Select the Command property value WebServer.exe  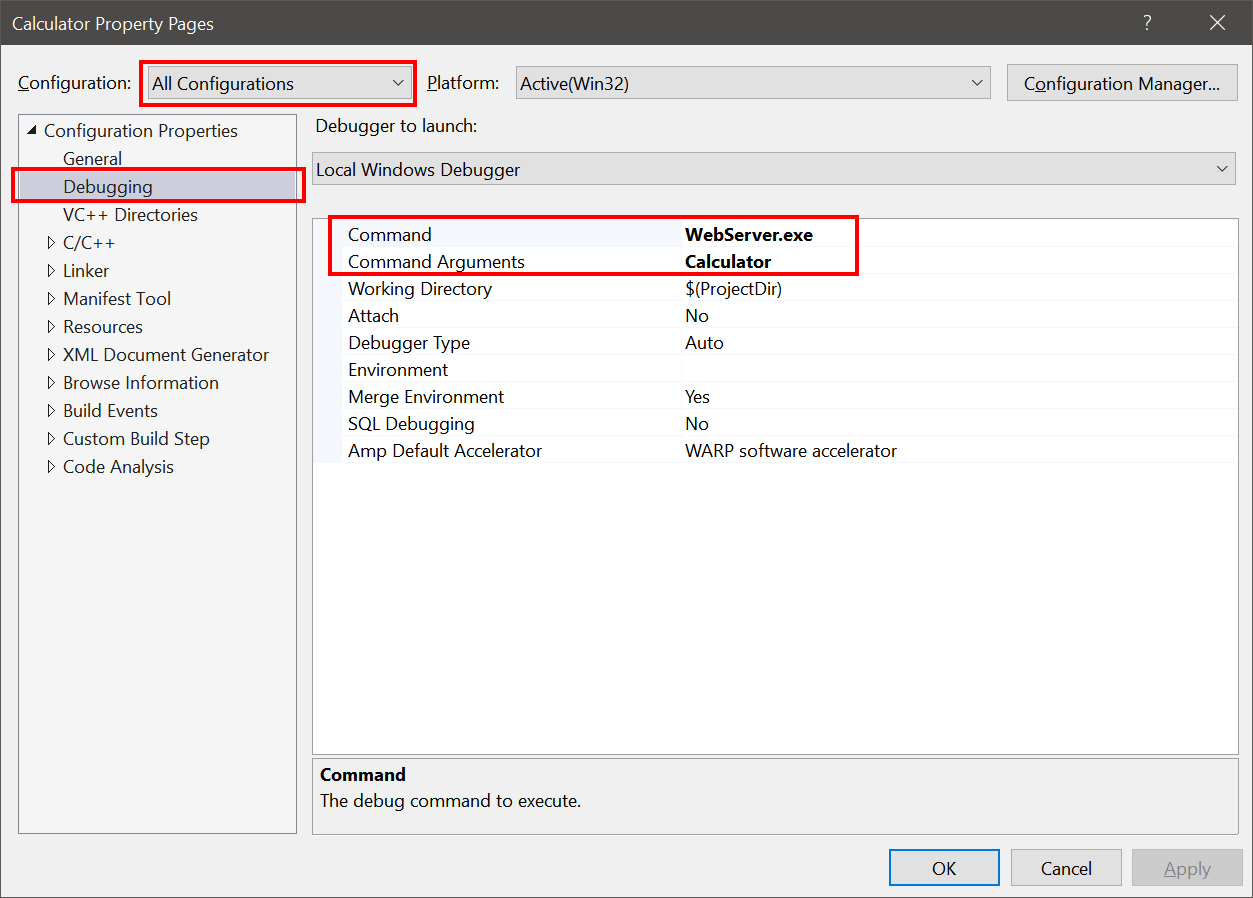[x=749, y=235]
